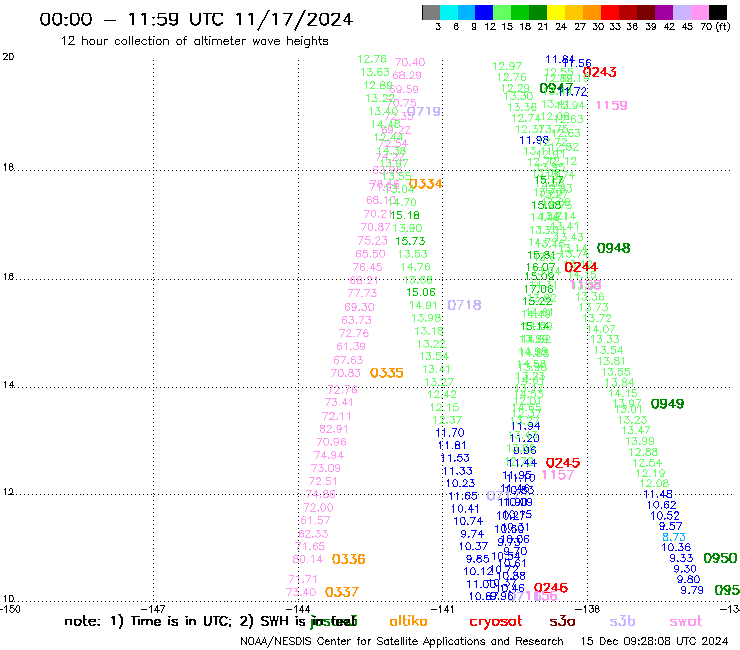Click the orange time stamp 0336
Image resolution: width=740 pixels, height=650 pixels.
(x=348, y=559)
